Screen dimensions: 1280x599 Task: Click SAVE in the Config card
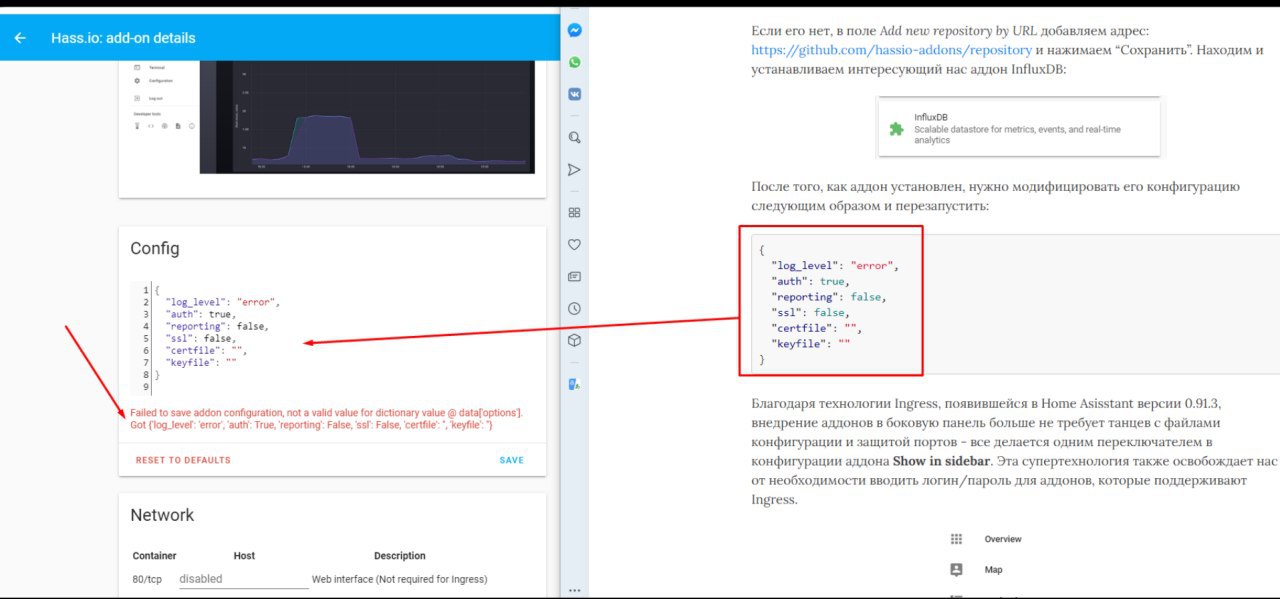coord(511,460)
